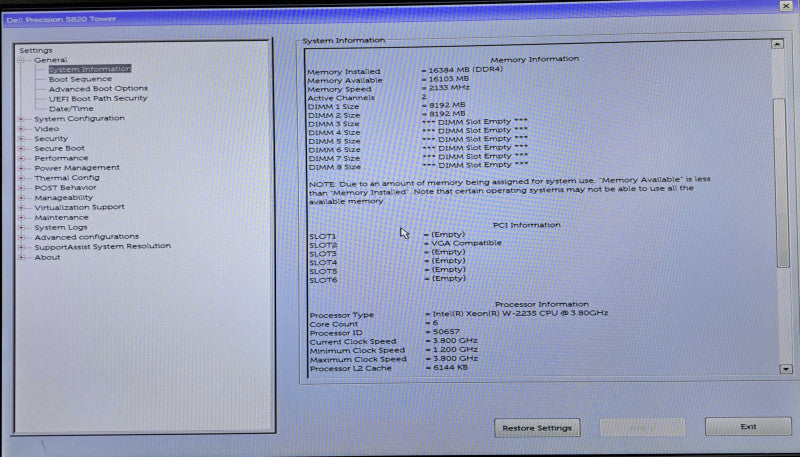Open Advanced Boot Options
The width and height of the screenshot is (800, 457).
point(98,89)
